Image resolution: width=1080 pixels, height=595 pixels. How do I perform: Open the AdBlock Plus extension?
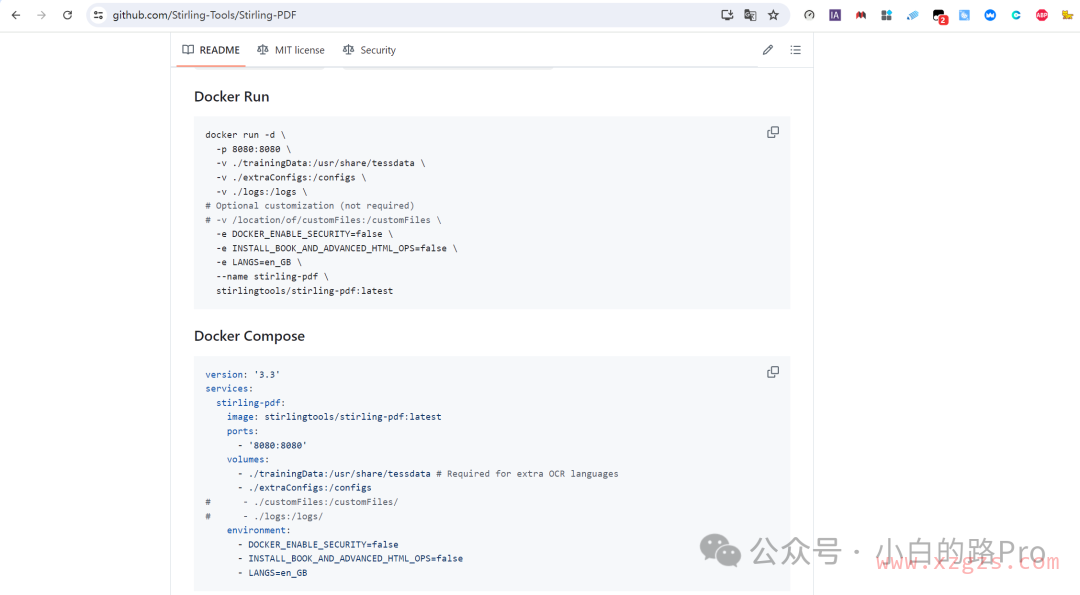[1042, 15]
